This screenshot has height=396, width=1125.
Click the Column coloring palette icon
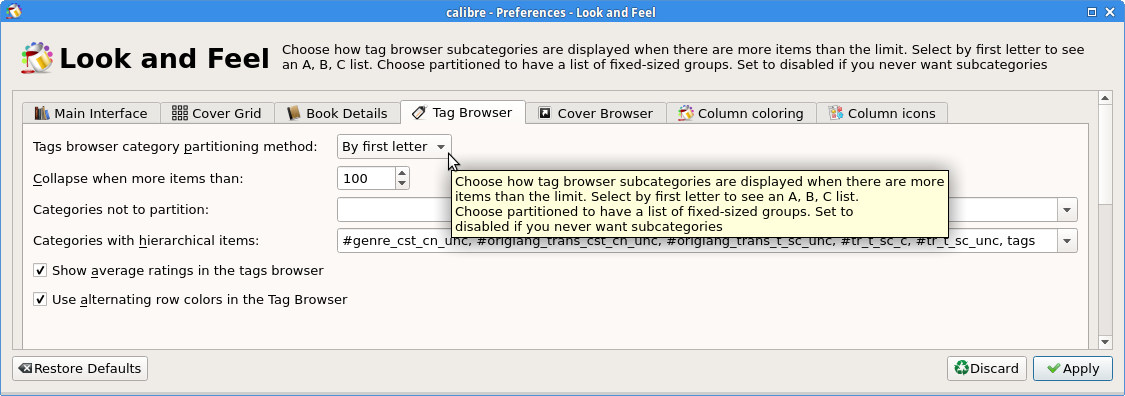pyautogui.click(x=686, y=113)
